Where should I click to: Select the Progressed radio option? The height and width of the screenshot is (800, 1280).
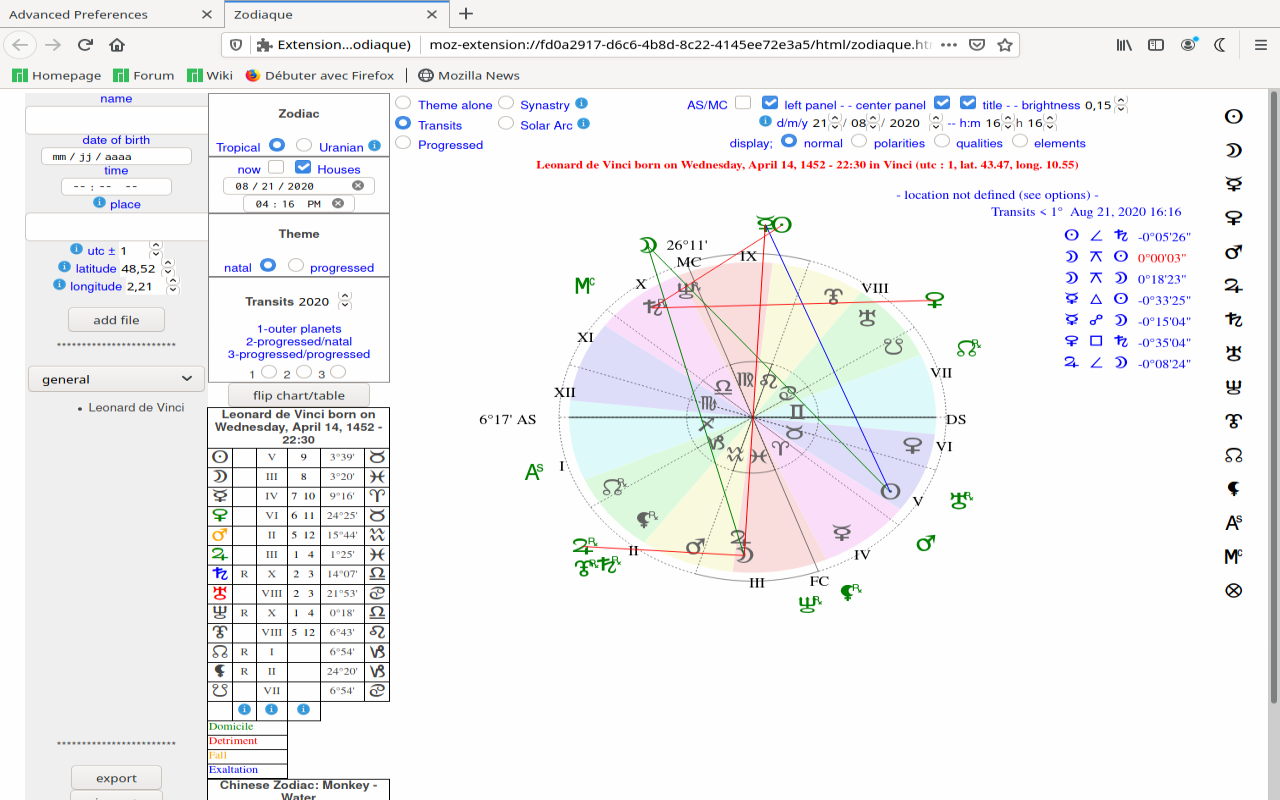point(403,143)
